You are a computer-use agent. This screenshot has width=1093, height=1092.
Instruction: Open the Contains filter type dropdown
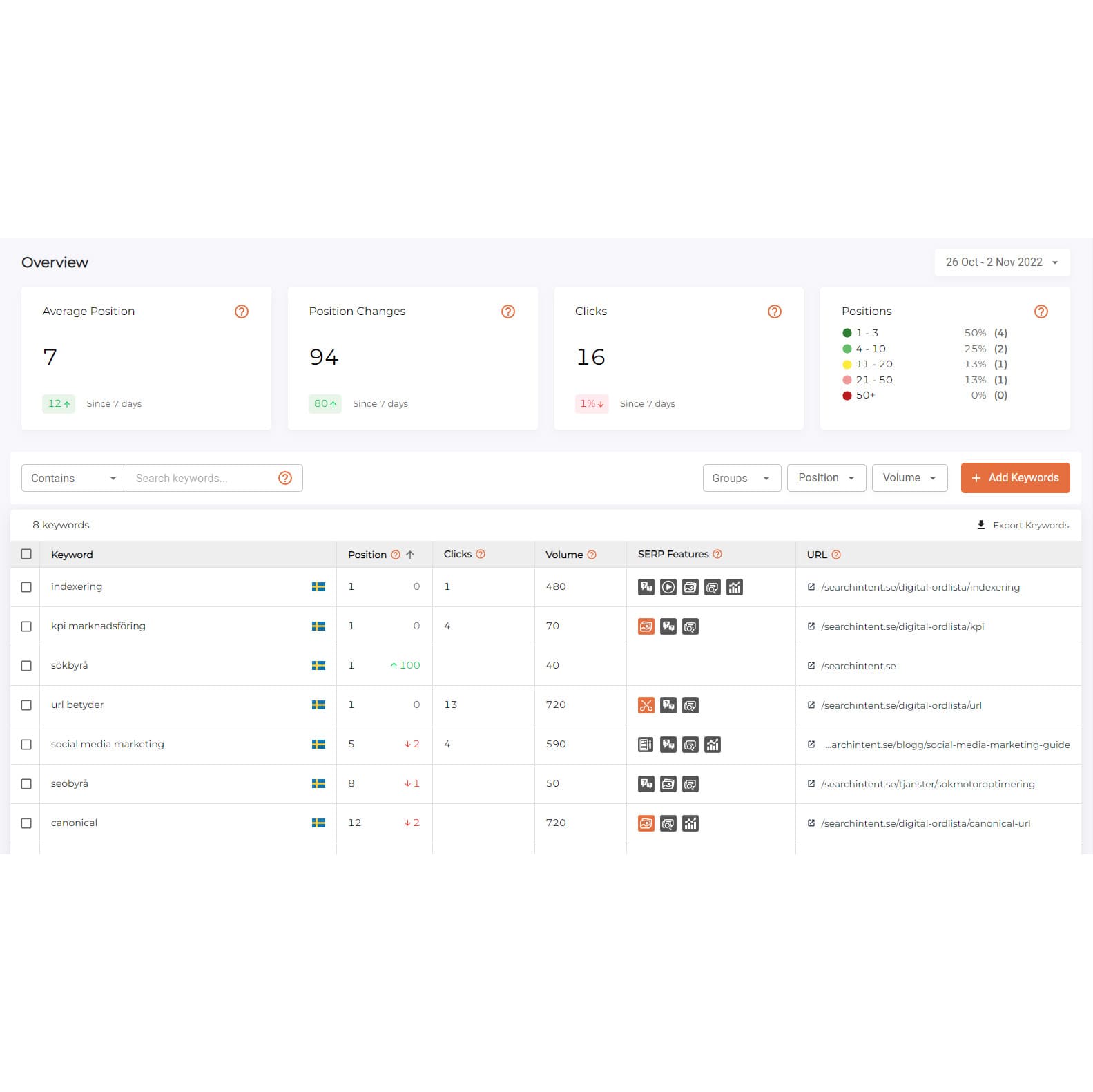pyautogui.click(x=73, y=478)
